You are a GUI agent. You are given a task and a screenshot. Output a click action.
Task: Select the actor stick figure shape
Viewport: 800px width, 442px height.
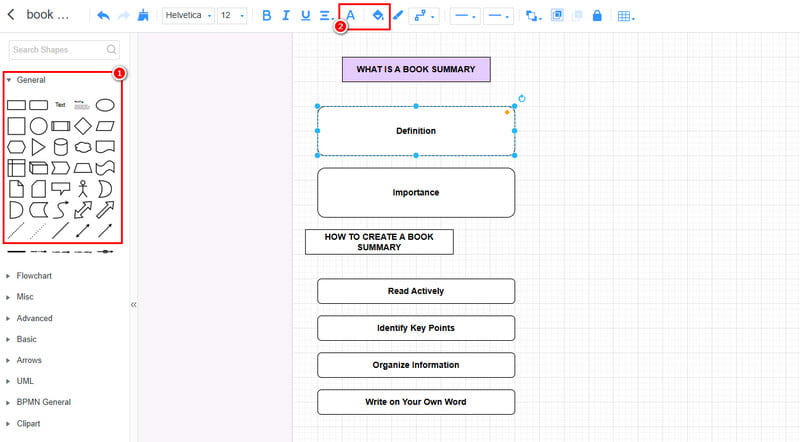[x=82, y=189]
